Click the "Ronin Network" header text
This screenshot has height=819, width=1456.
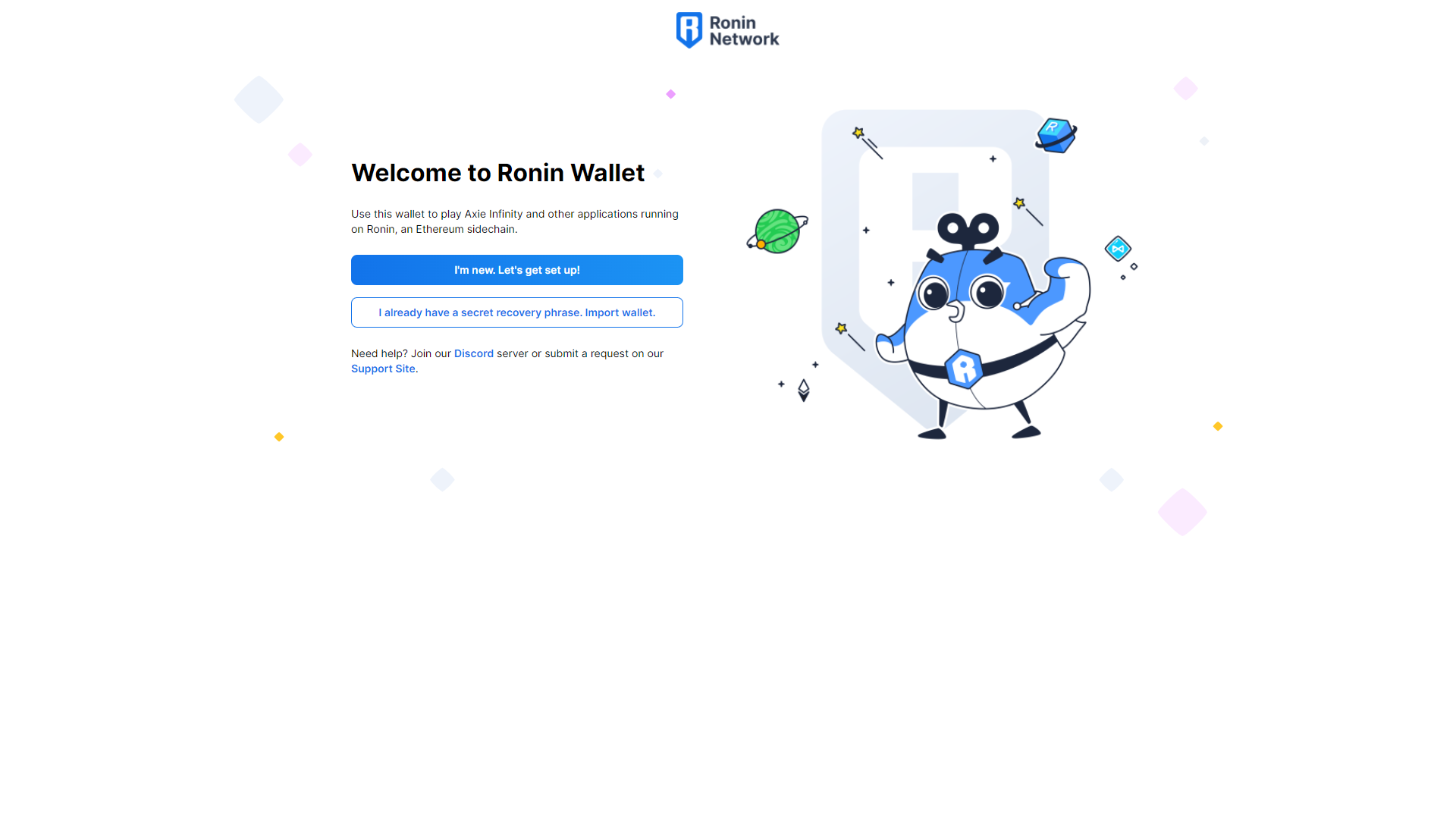click(744, 31)
